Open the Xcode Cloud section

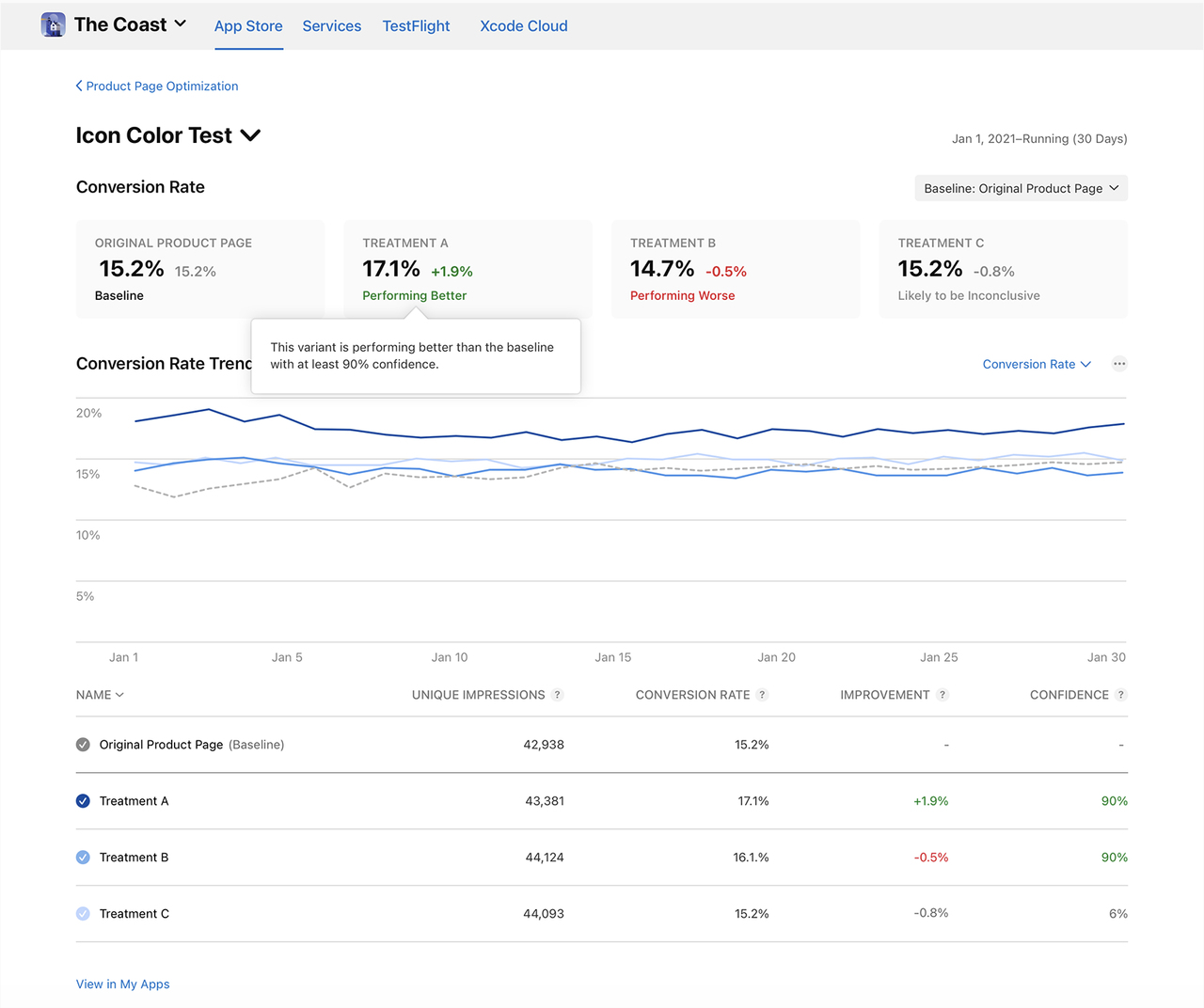click(523, 25)
